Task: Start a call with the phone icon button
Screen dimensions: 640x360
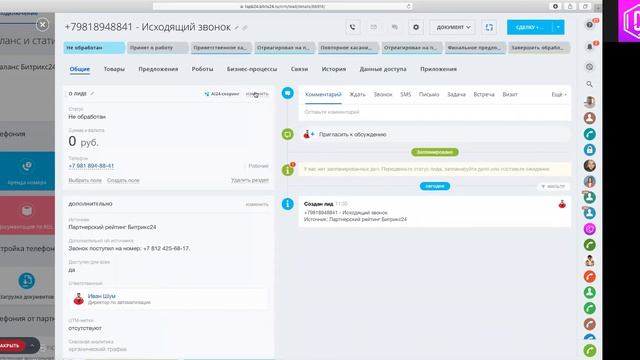Action: click(x=352, y=27)
